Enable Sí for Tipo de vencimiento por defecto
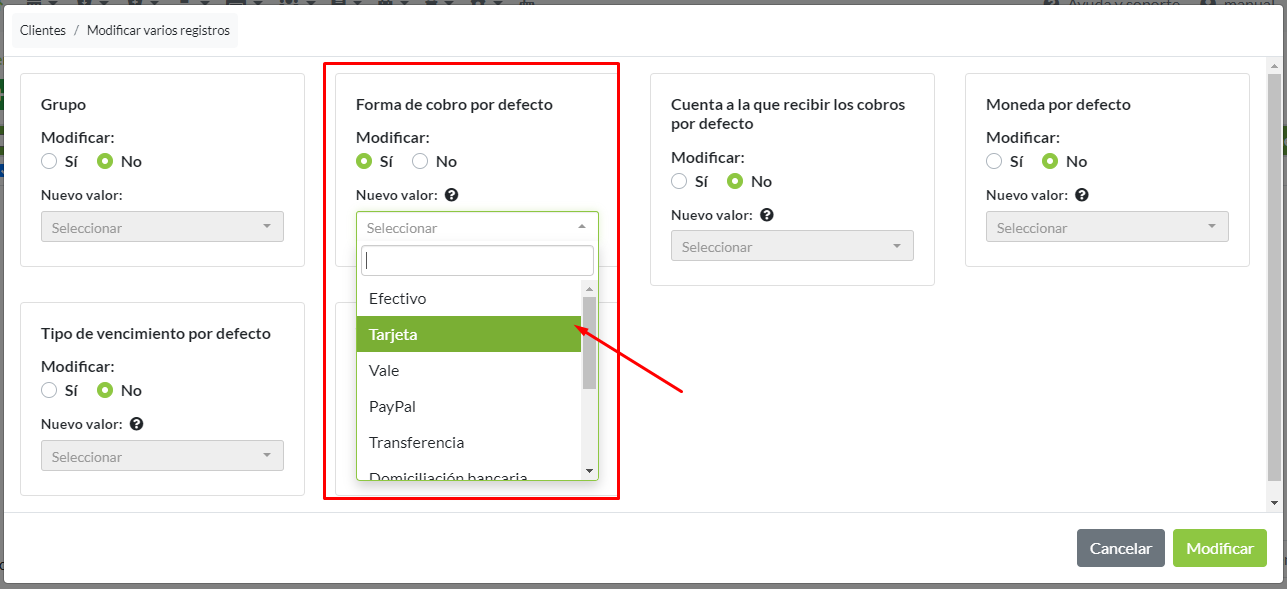The width and height of the screenshot is (1287, 589). coord(49,390)
